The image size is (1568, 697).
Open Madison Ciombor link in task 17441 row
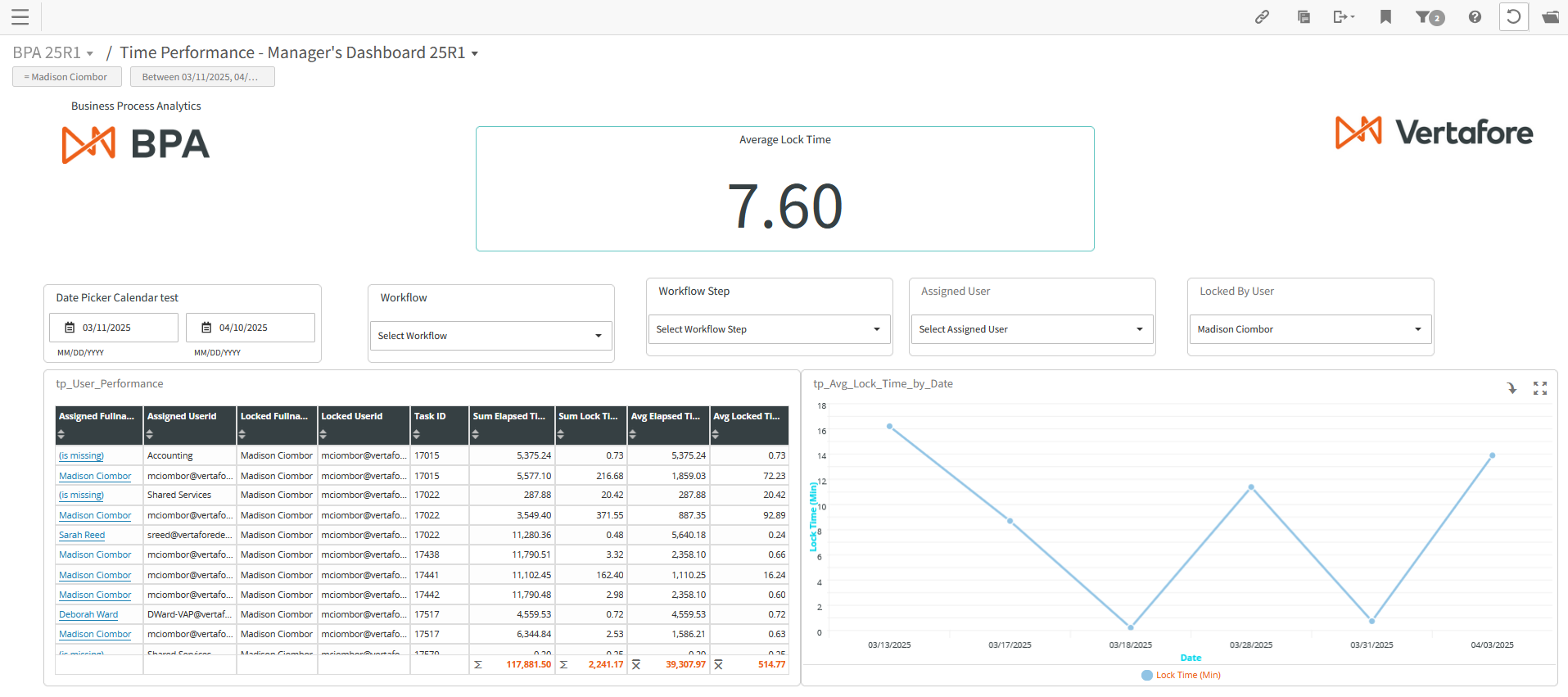95,576
